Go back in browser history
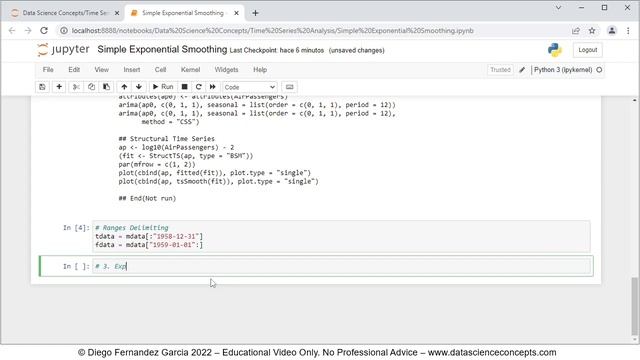This screenshot has width=640, height=360. coord(12,31)
